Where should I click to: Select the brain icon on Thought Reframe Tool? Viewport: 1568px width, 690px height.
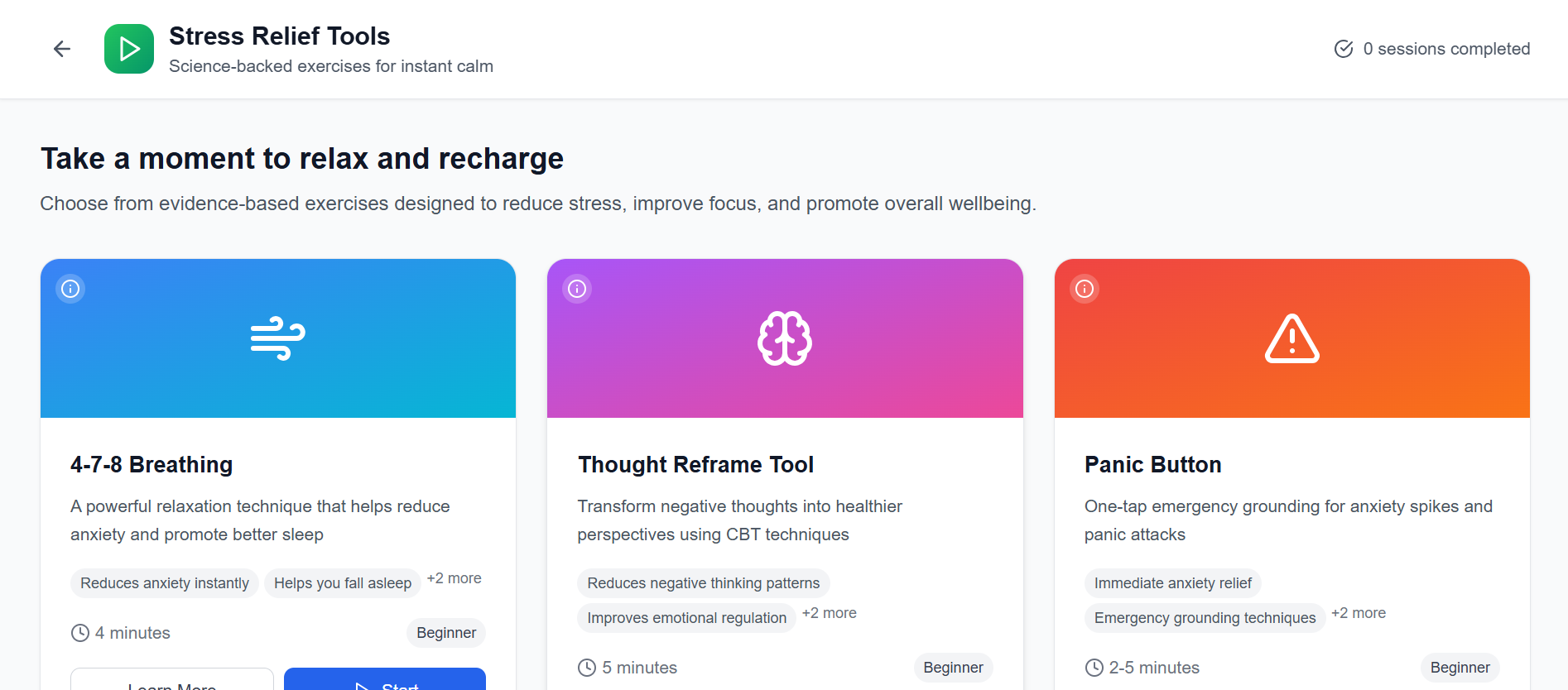pyautogui.click(x=785, y=338)
